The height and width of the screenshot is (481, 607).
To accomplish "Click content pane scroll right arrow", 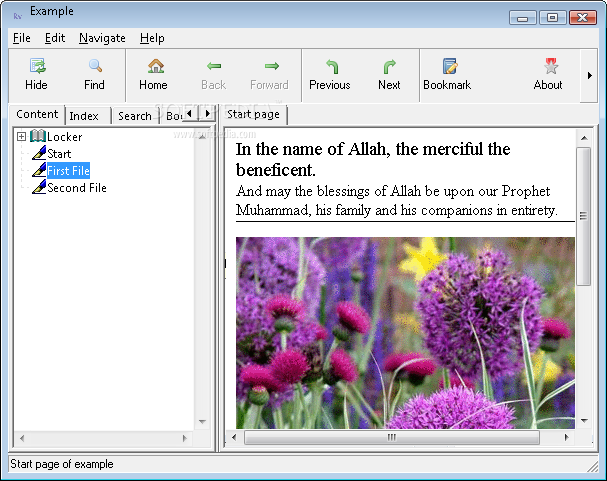I will (566, 437).
